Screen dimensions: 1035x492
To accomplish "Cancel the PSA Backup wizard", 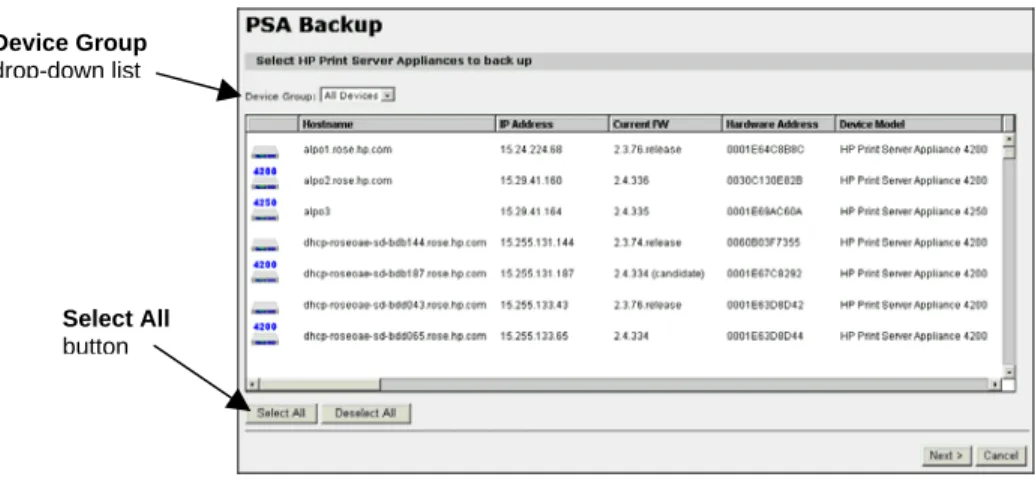I will (x=1001, y=456).
